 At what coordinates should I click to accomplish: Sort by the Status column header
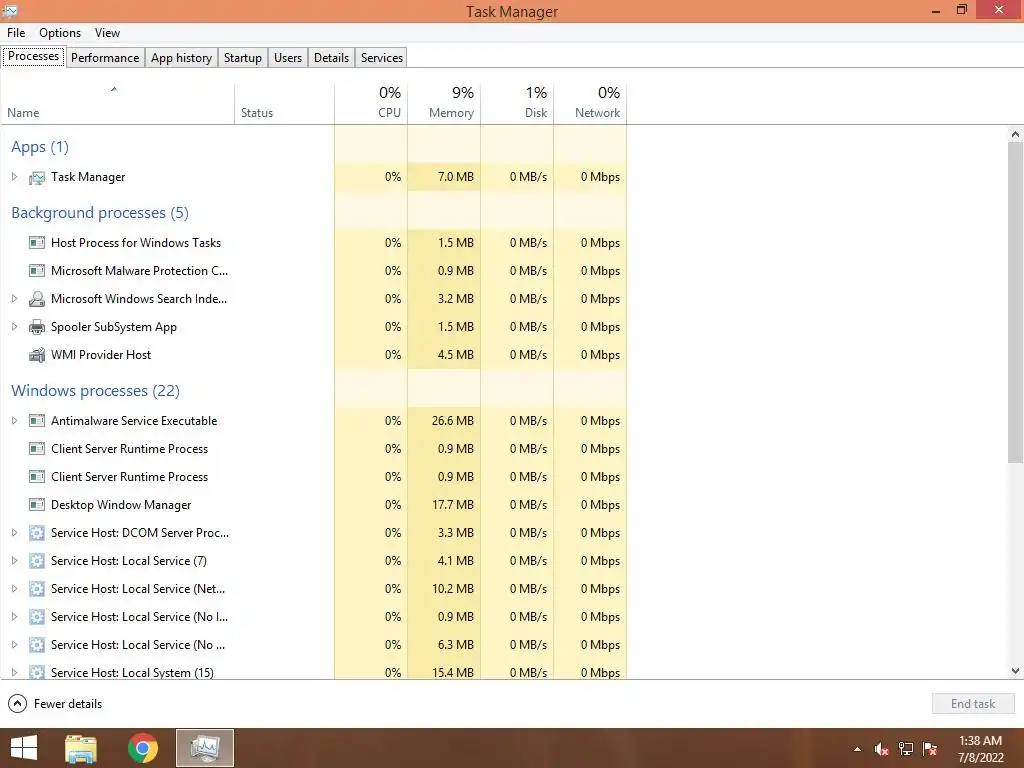pyautogui.click(x=284, y=104)
